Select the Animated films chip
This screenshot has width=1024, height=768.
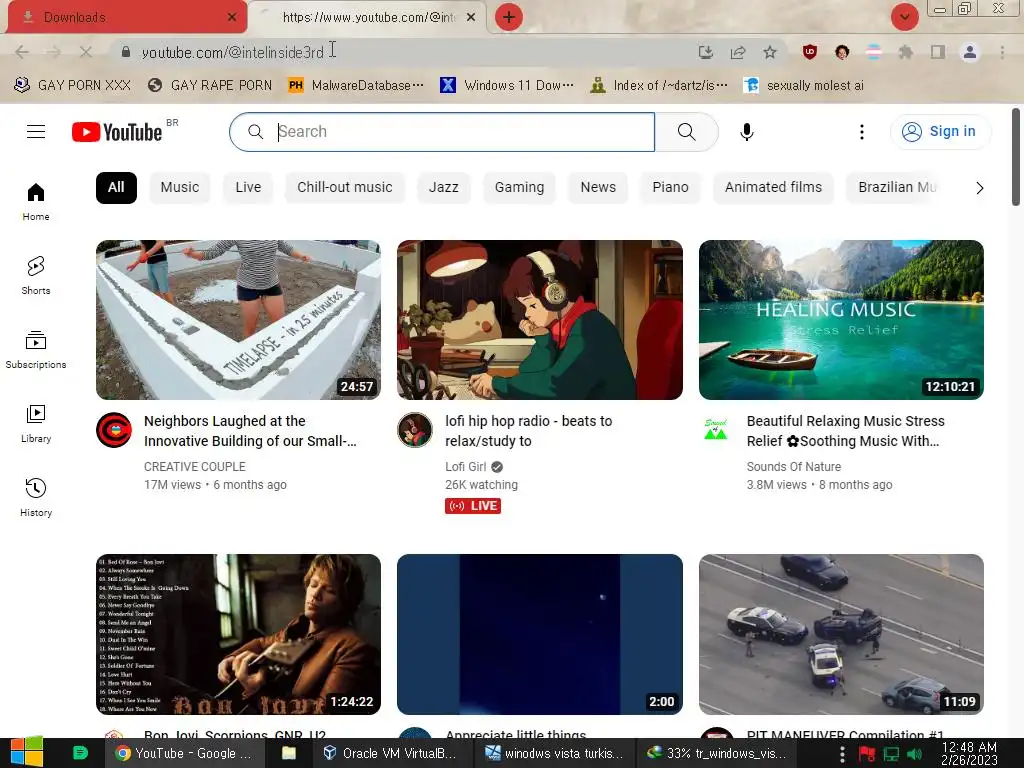773,187
